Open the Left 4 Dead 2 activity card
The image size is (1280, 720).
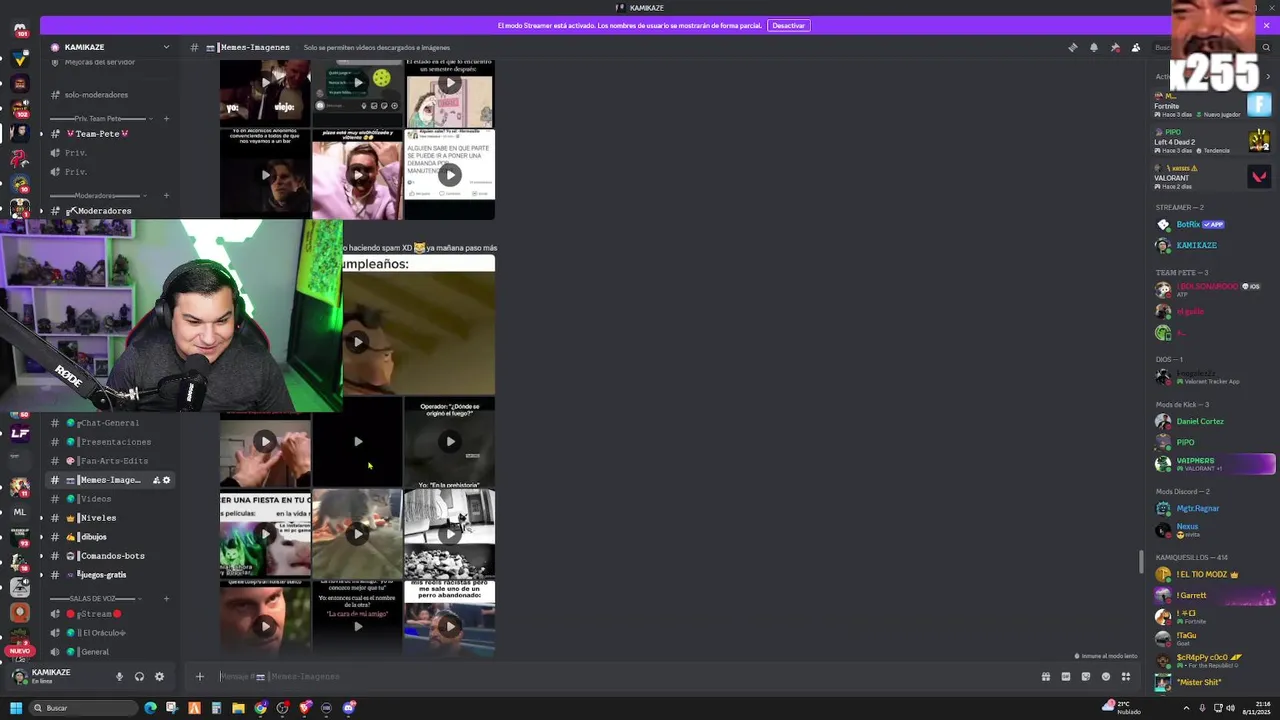pyautogui.click(x=1212, y=140)
